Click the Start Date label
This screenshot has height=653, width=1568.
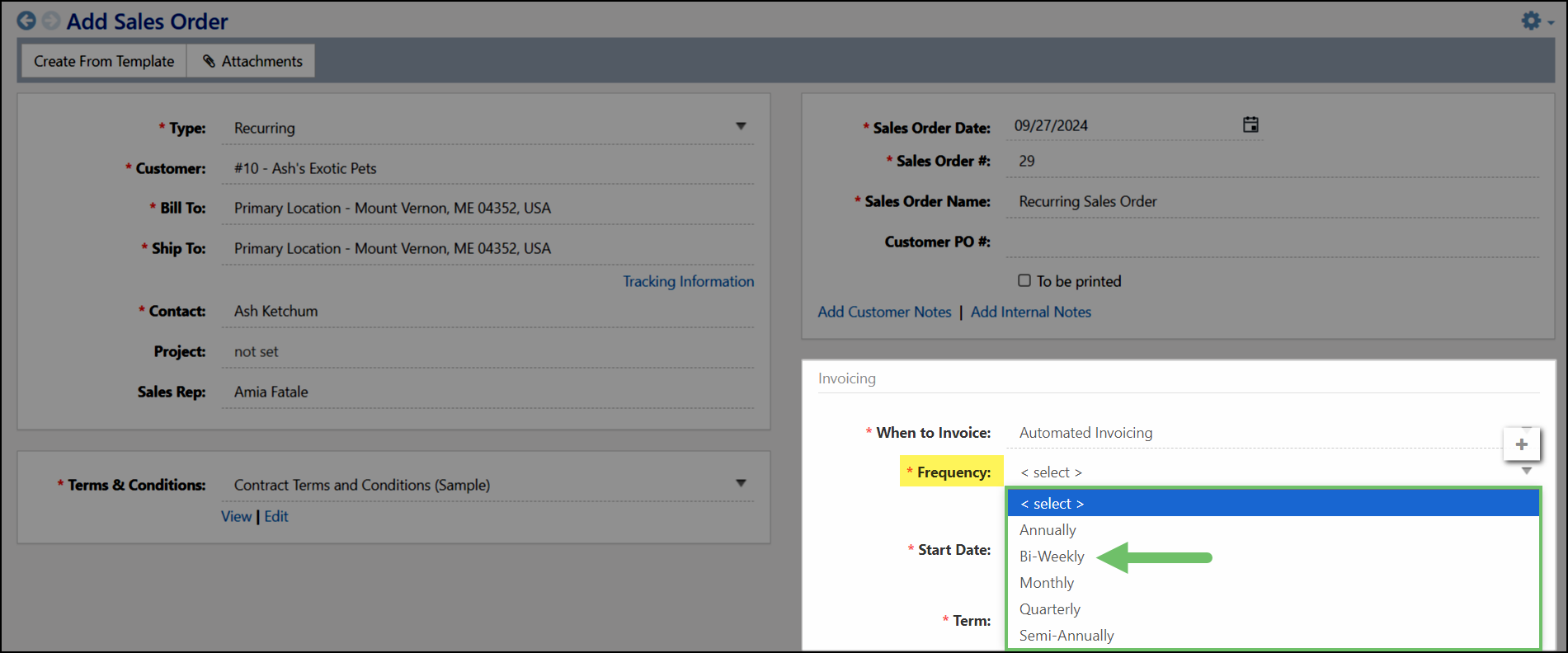pyautogui.click(x=954, y=550)
